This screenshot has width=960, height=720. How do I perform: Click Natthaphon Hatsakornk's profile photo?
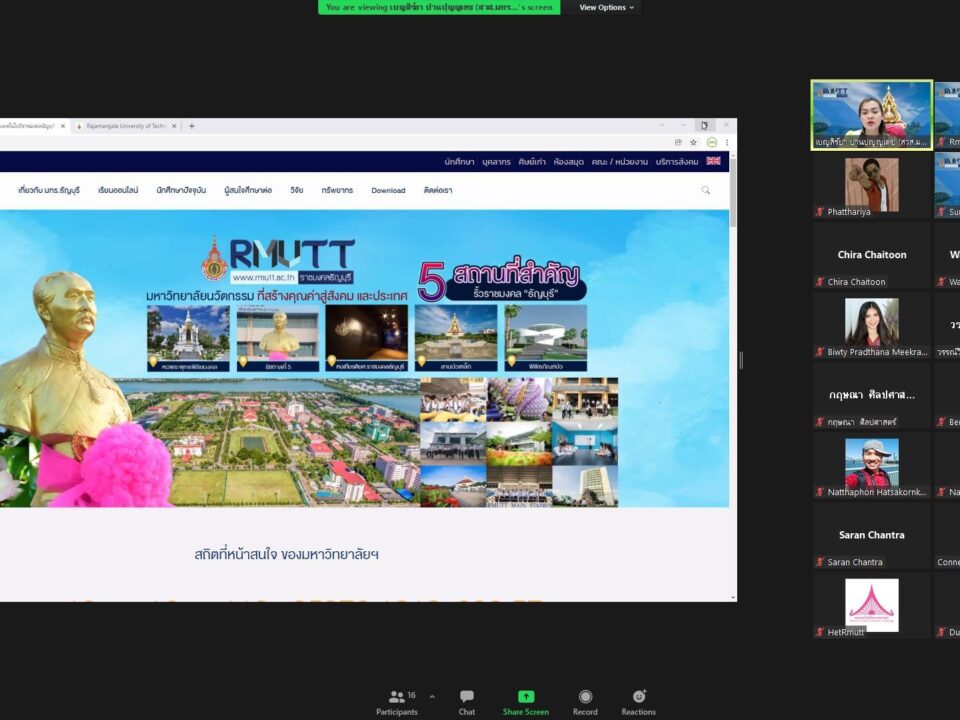pos(872,465)
